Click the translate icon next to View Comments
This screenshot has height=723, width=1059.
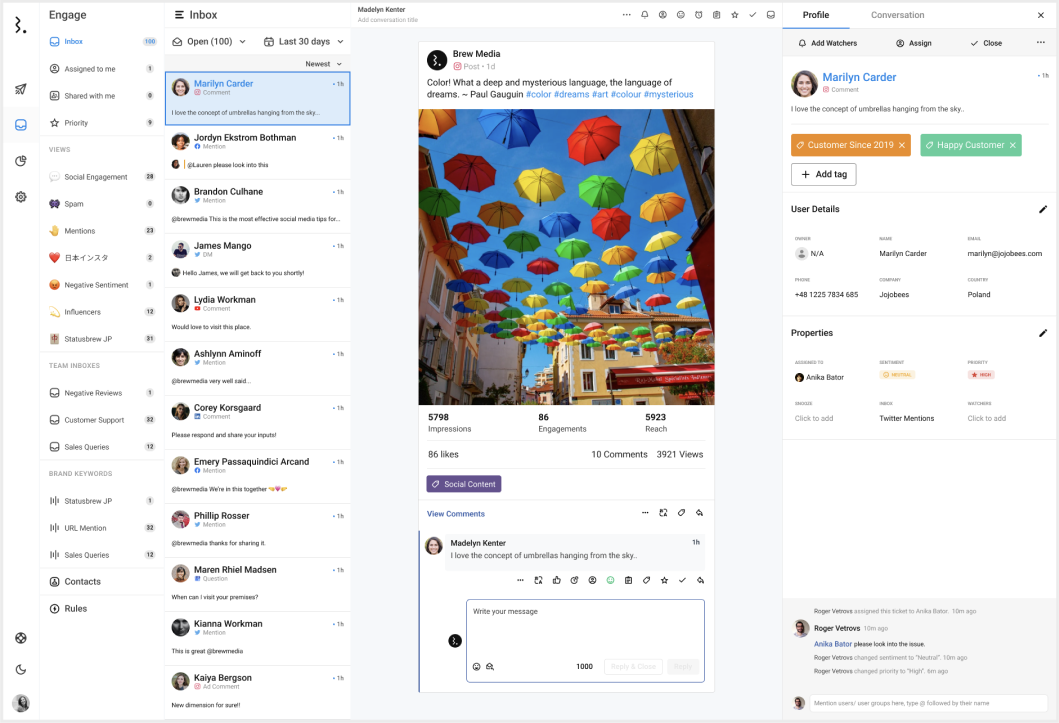click(x=663, y=513)
